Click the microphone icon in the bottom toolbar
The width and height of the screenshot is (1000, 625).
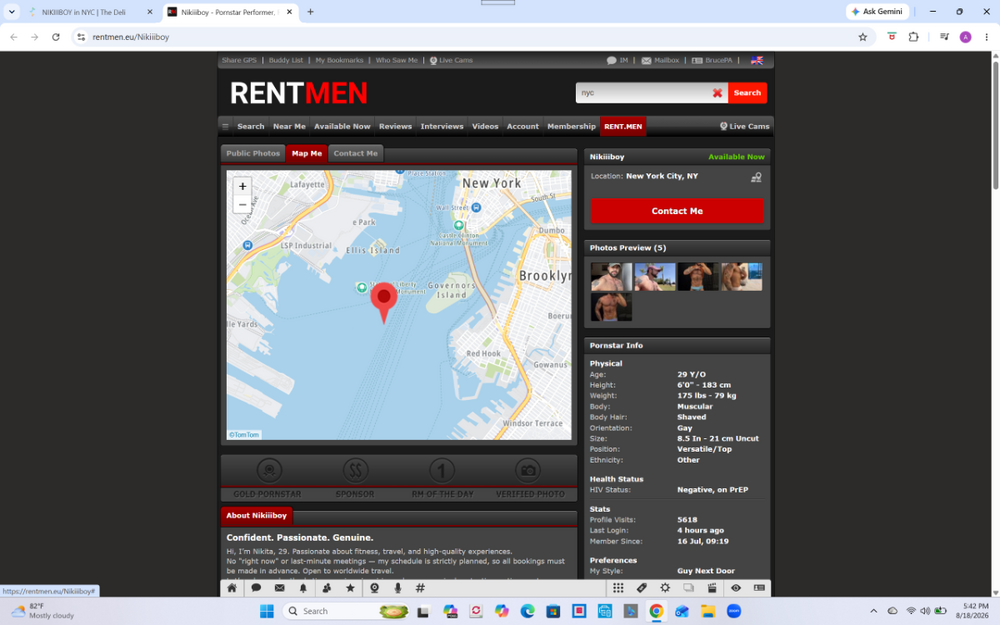pyautogui.click(x=397, y=588)
